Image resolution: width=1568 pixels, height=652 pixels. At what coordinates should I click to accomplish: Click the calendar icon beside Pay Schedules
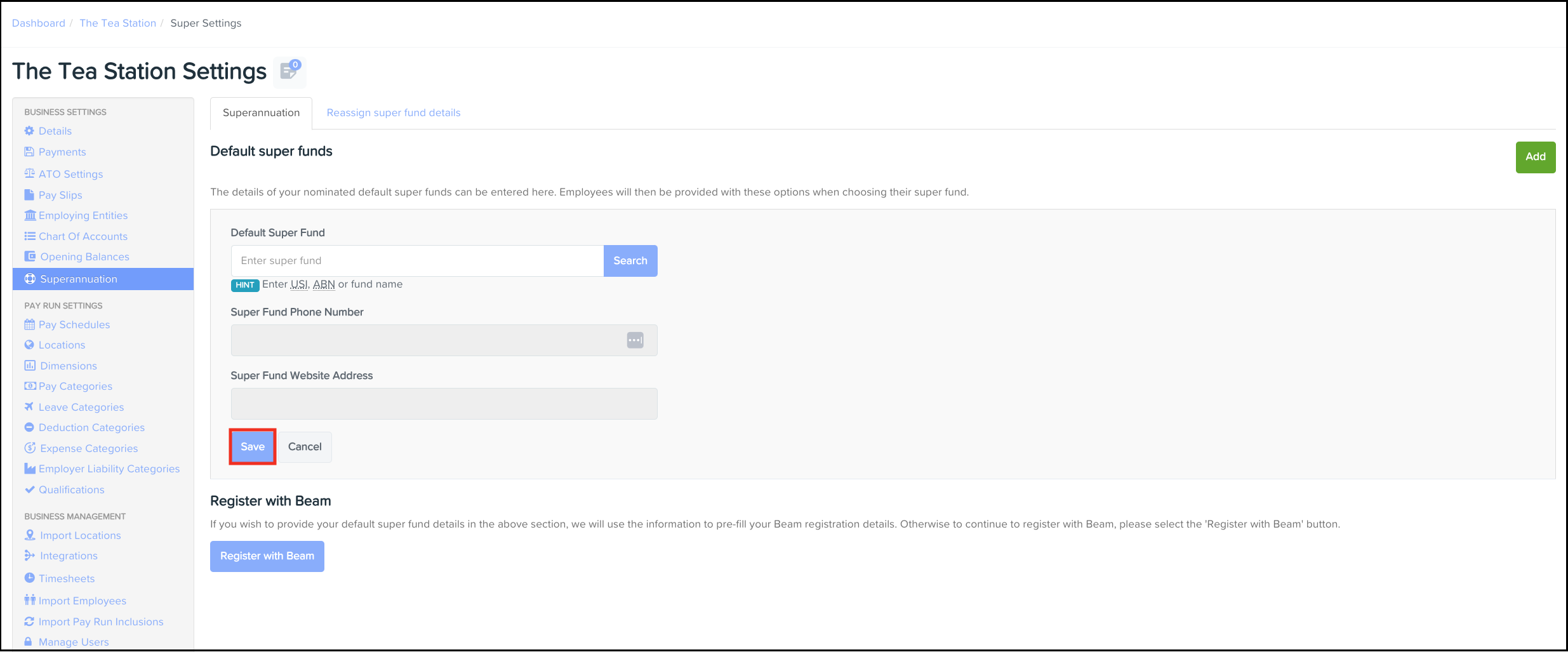tap(29, 324)
